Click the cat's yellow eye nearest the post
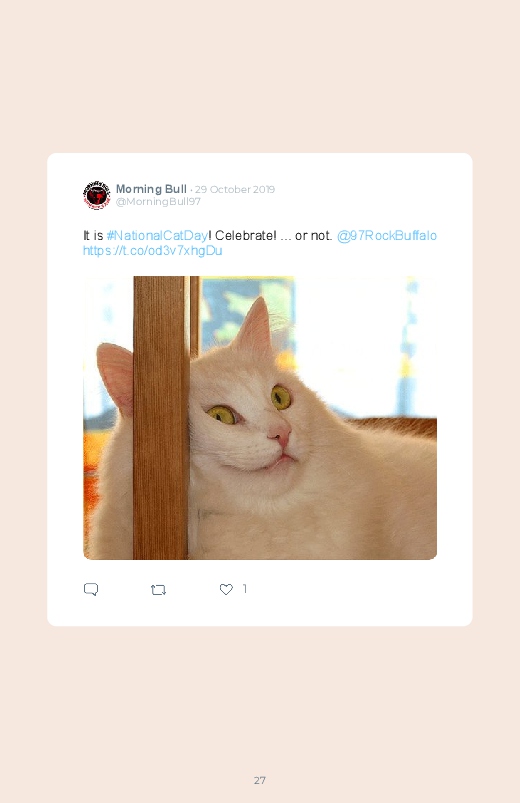The width and height of the screenshot is (520, 803). pyautogui.click(x=222, y=414)
